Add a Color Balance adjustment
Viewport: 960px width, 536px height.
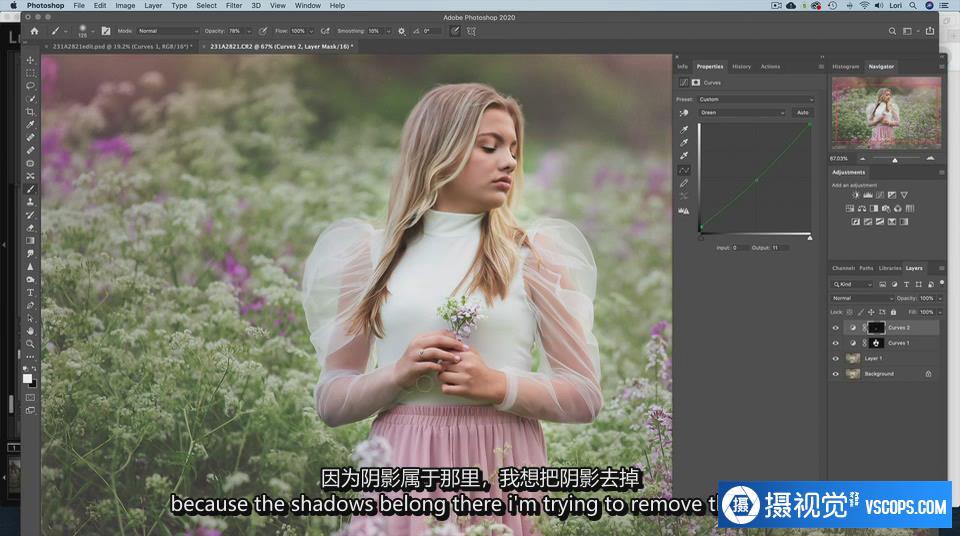click(x=861, y=208)
